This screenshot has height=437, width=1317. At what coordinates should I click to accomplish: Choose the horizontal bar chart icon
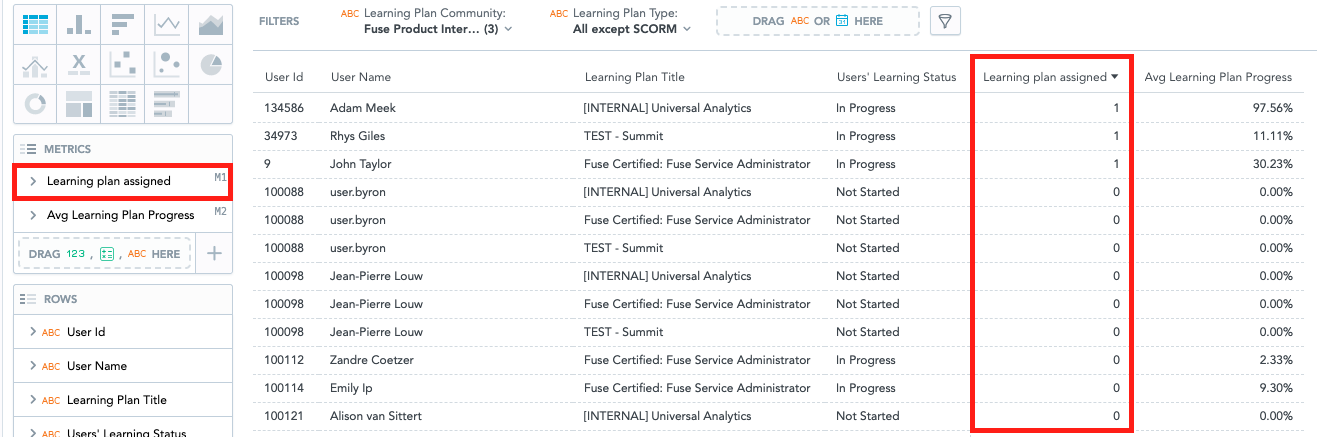(123, 24)
